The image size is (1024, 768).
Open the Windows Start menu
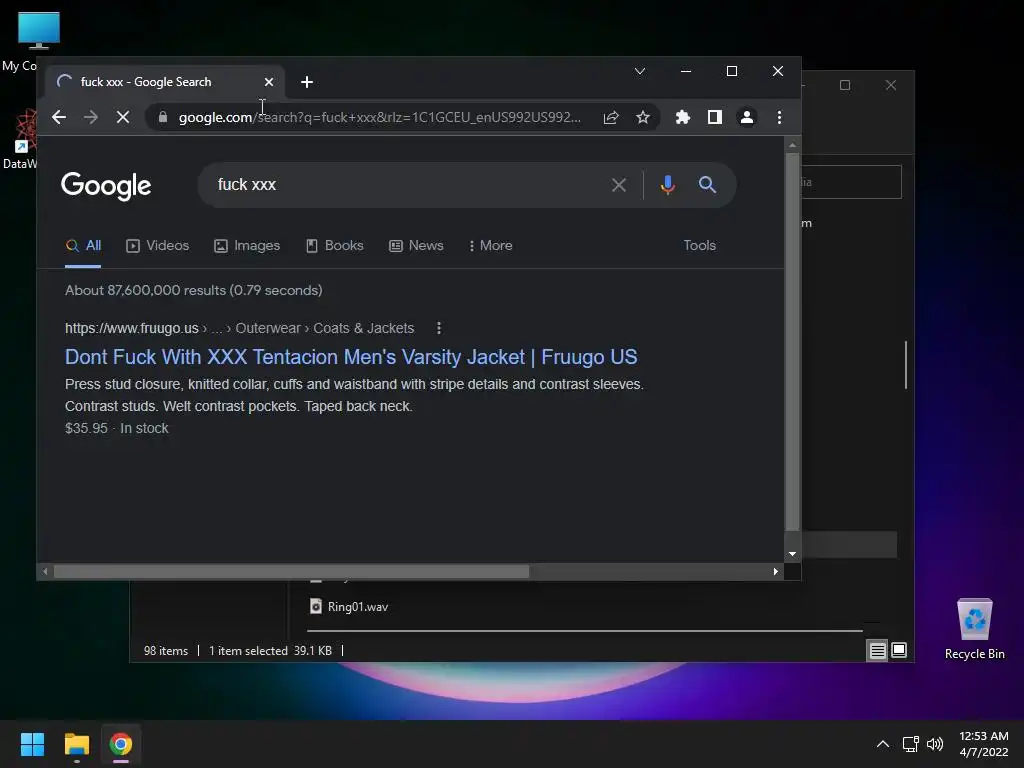[32, 744]
